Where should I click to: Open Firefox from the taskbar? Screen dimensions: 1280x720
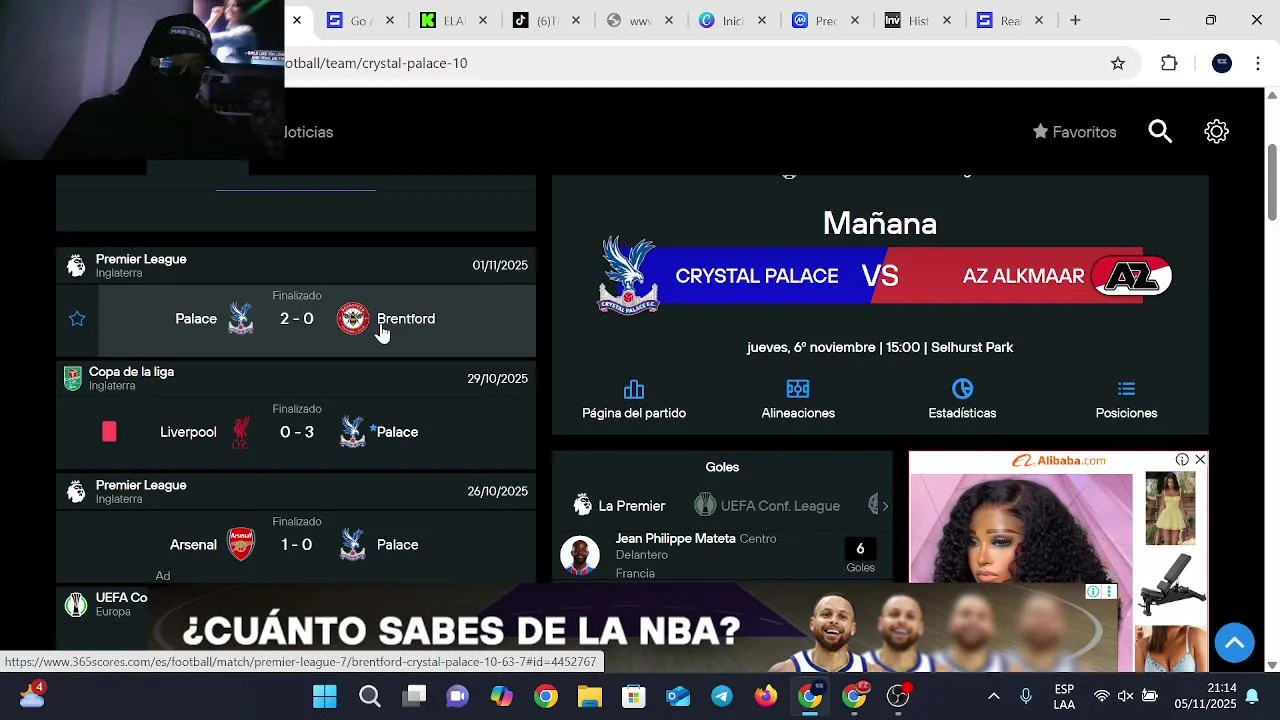[x=766, y=696]
